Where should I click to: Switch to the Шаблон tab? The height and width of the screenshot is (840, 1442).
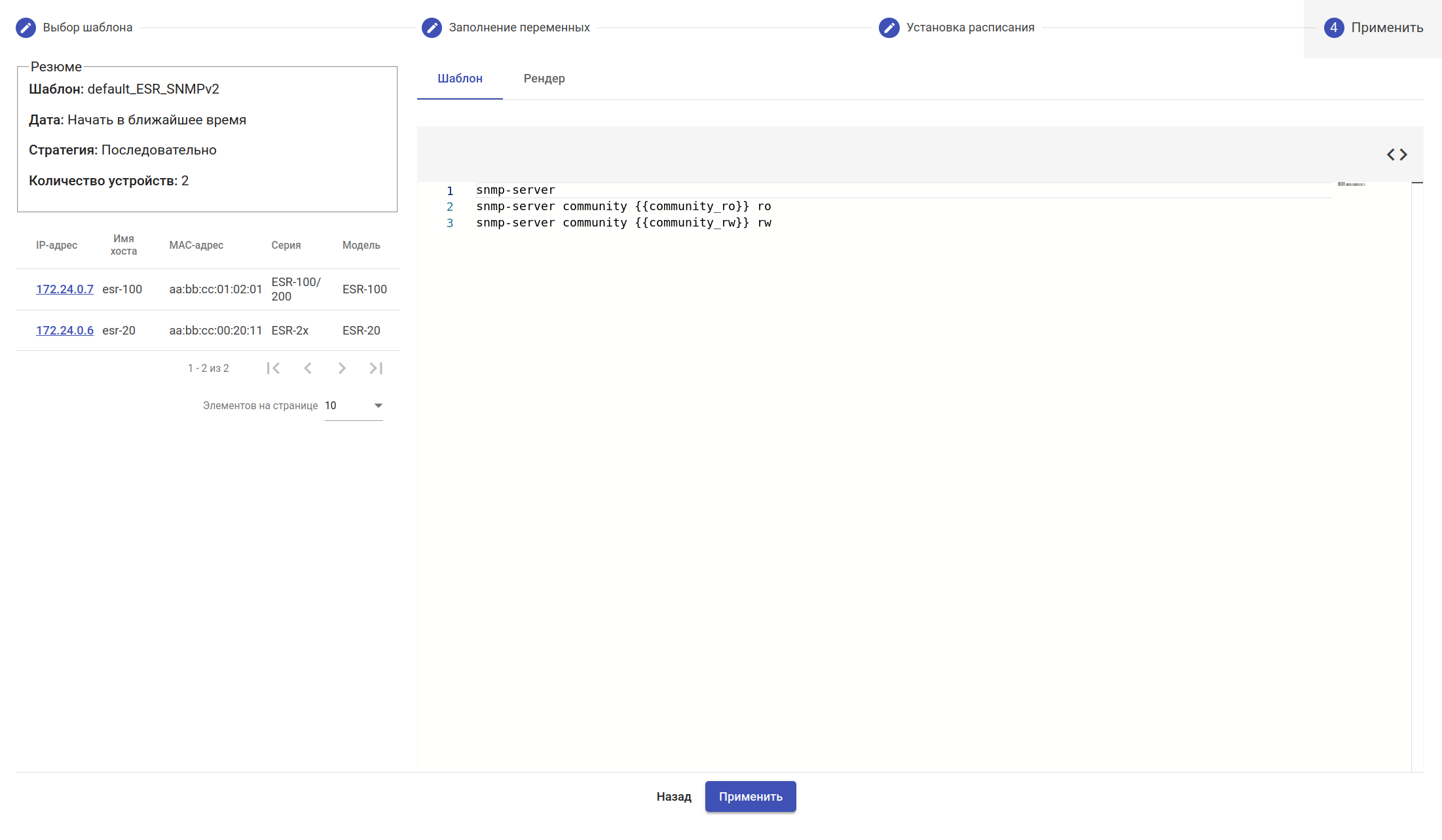point(460,79)
